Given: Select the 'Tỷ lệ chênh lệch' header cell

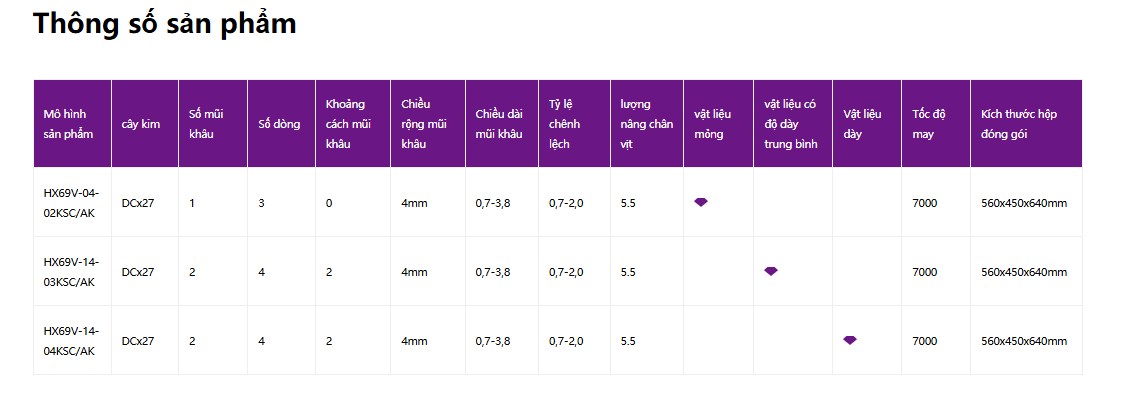Looking at the screenshot, I should (x=575, y=124).
